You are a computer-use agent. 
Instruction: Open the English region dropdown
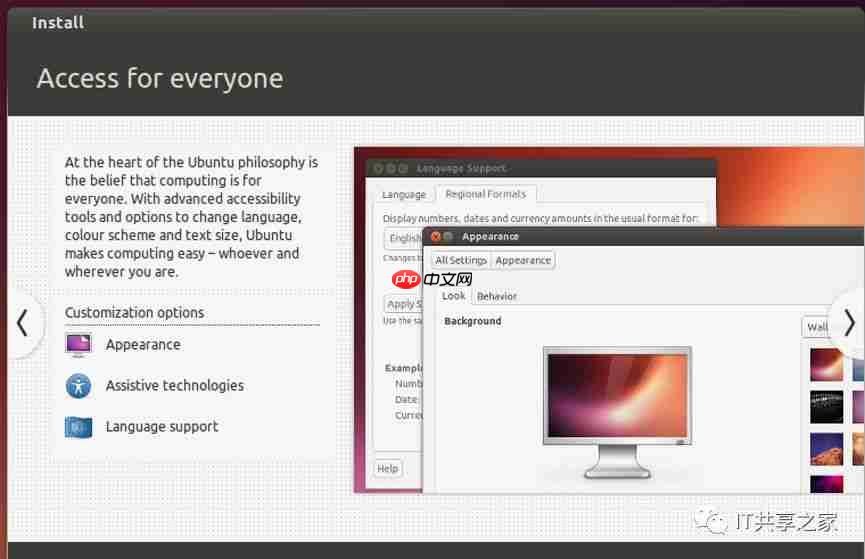point(403,238)
